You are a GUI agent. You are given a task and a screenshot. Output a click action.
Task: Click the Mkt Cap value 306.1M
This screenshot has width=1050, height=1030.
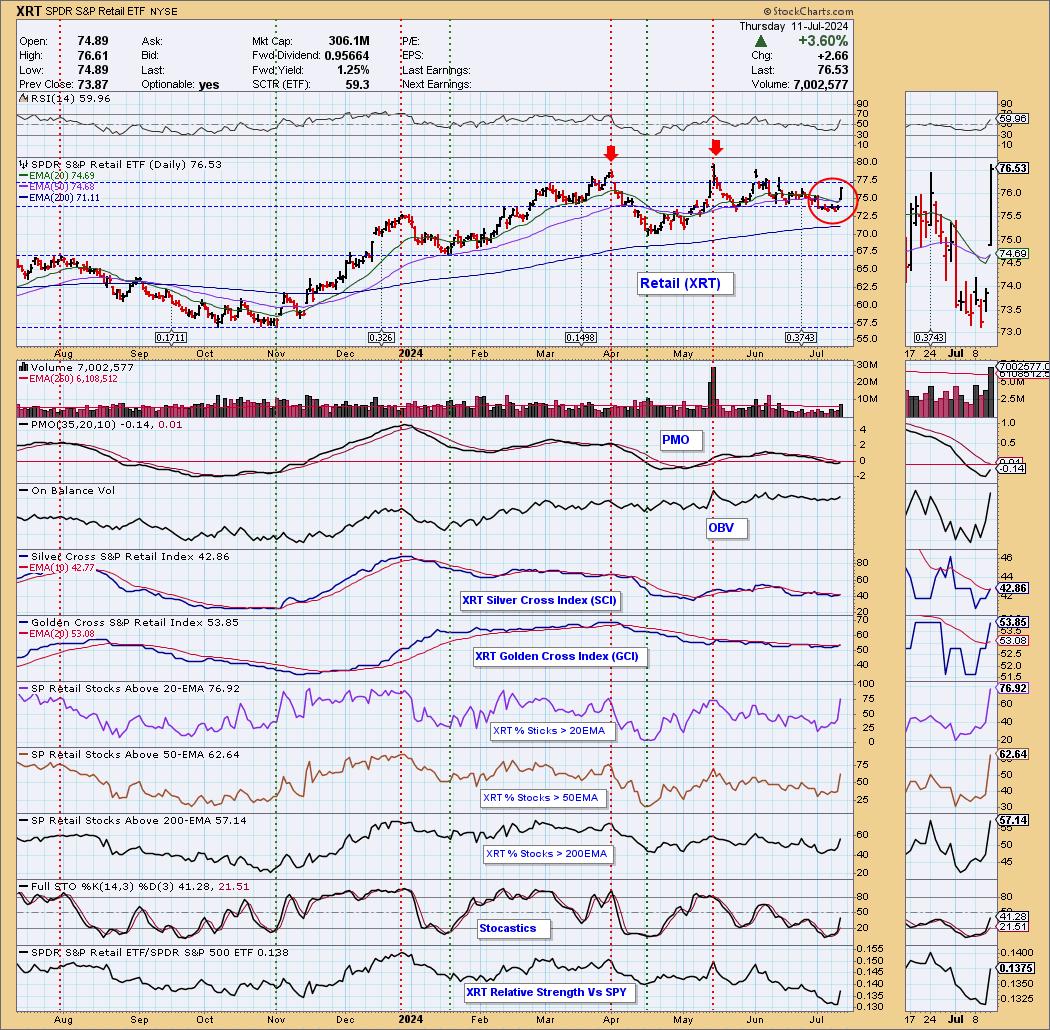(349, 41)
